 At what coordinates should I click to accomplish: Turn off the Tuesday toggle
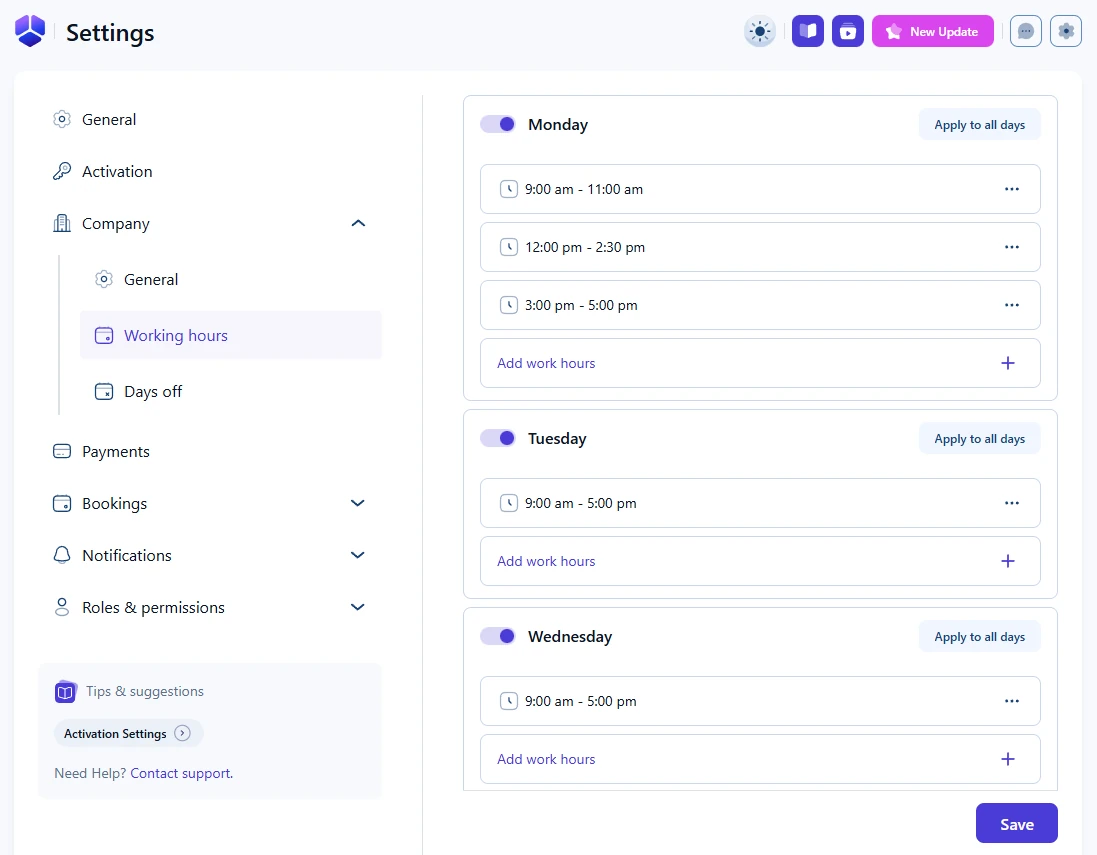coord(498,438)
